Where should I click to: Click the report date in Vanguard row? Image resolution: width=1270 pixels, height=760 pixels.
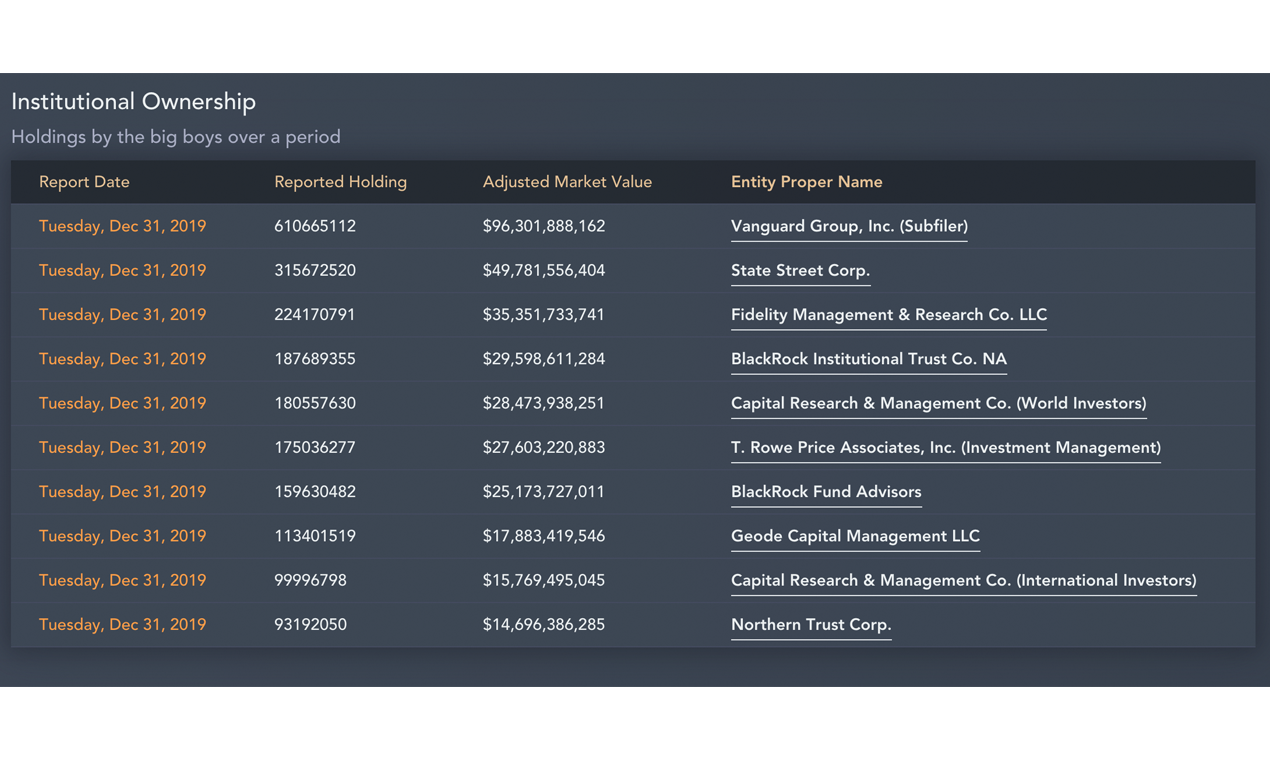(x=122, y=226)
